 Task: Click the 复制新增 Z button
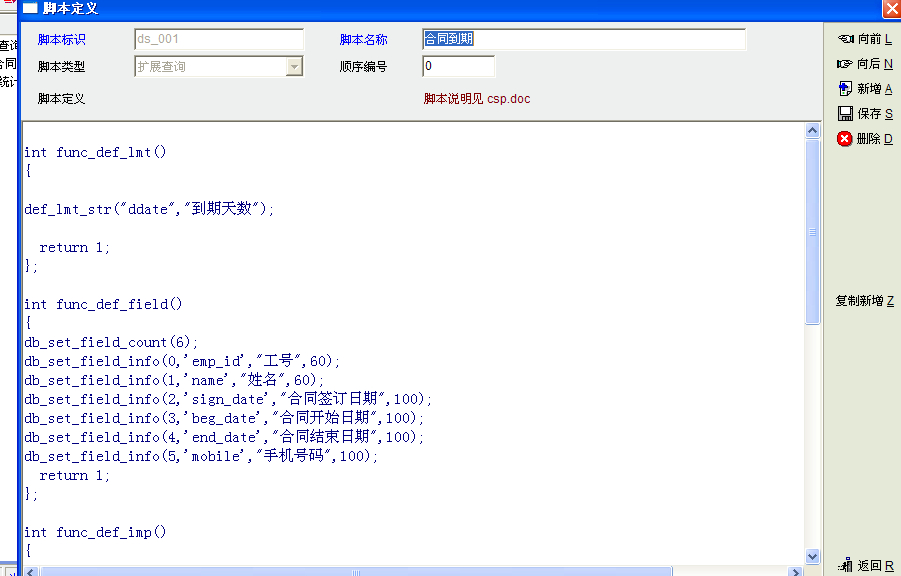point(864,301)
